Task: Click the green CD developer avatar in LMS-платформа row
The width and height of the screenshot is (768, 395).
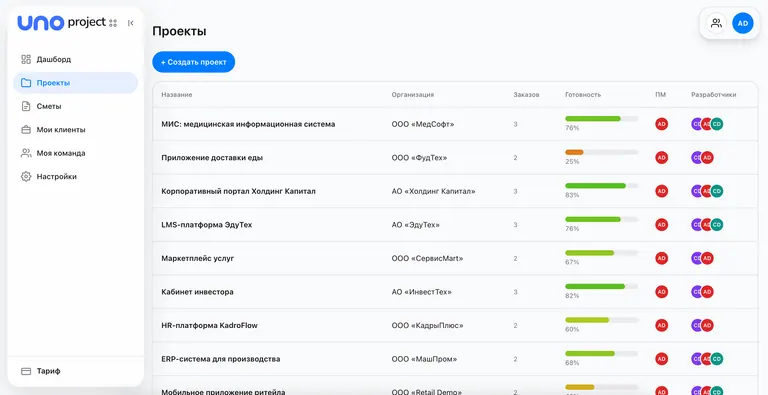Action: click(717, 224)
